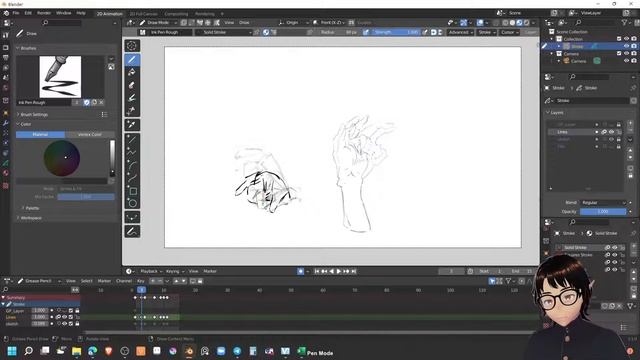The image size is (640, 360).
Task: Open the Blender app in taskbar
Action: [x=189, y=351]
